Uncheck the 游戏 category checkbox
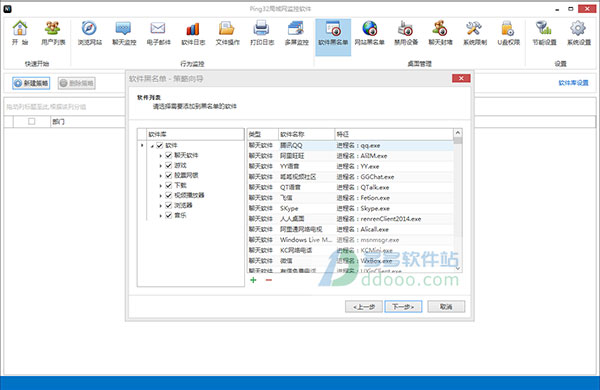Viewport: 600px width, 390px height. (168, 165)
